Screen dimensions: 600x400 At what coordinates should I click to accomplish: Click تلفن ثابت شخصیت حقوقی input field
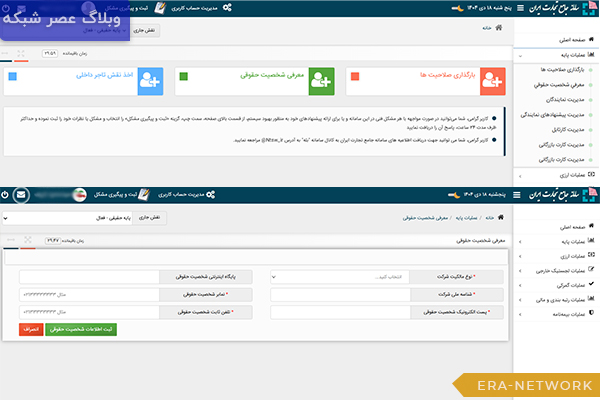[x=89, y=312]
